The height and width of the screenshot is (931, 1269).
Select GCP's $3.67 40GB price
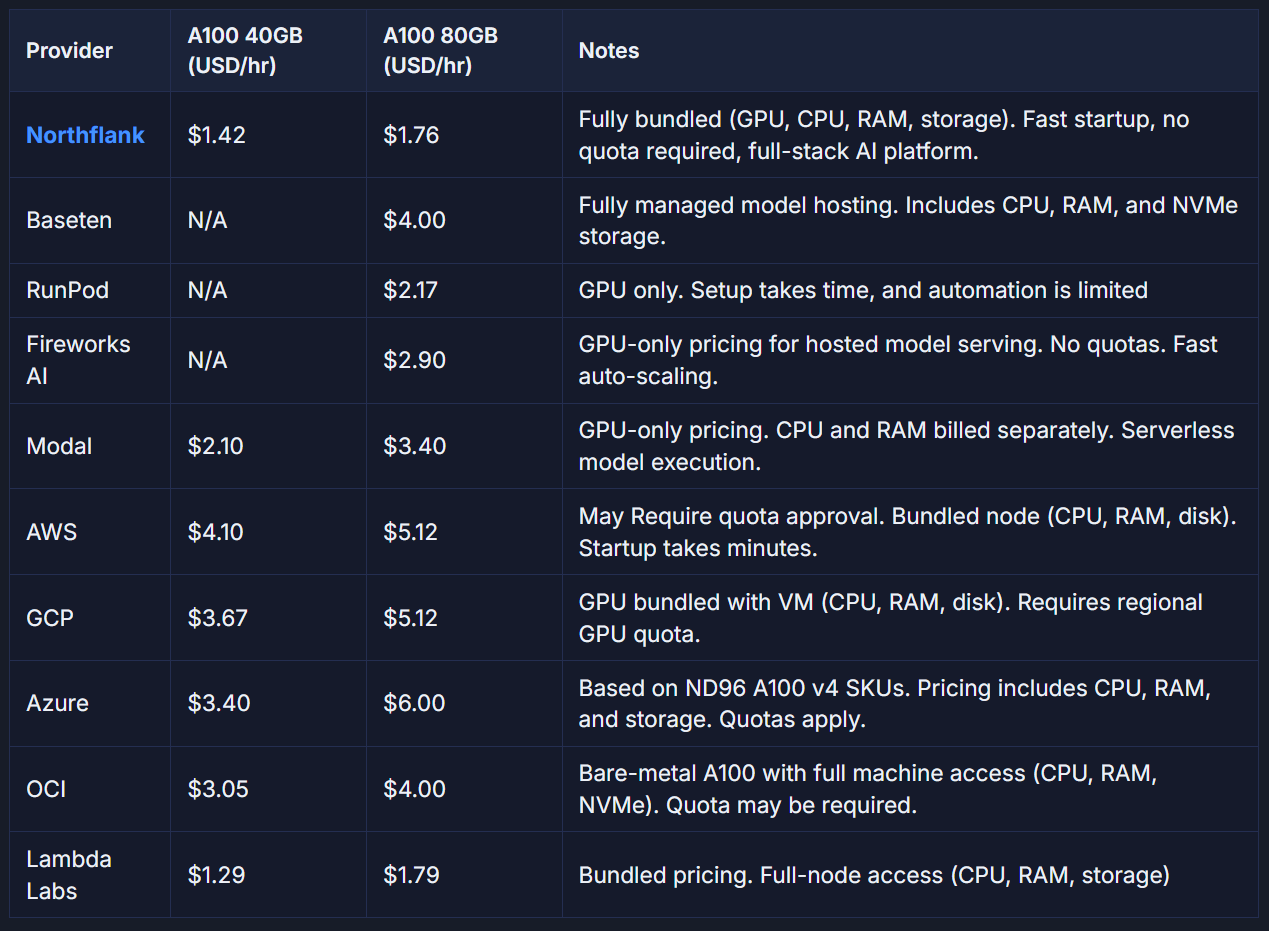coord(218,618)
